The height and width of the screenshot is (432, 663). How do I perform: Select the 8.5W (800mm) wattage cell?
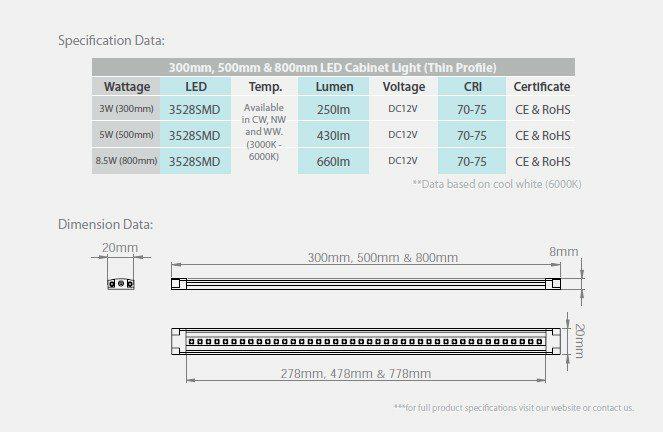click(x=126, y=161)
